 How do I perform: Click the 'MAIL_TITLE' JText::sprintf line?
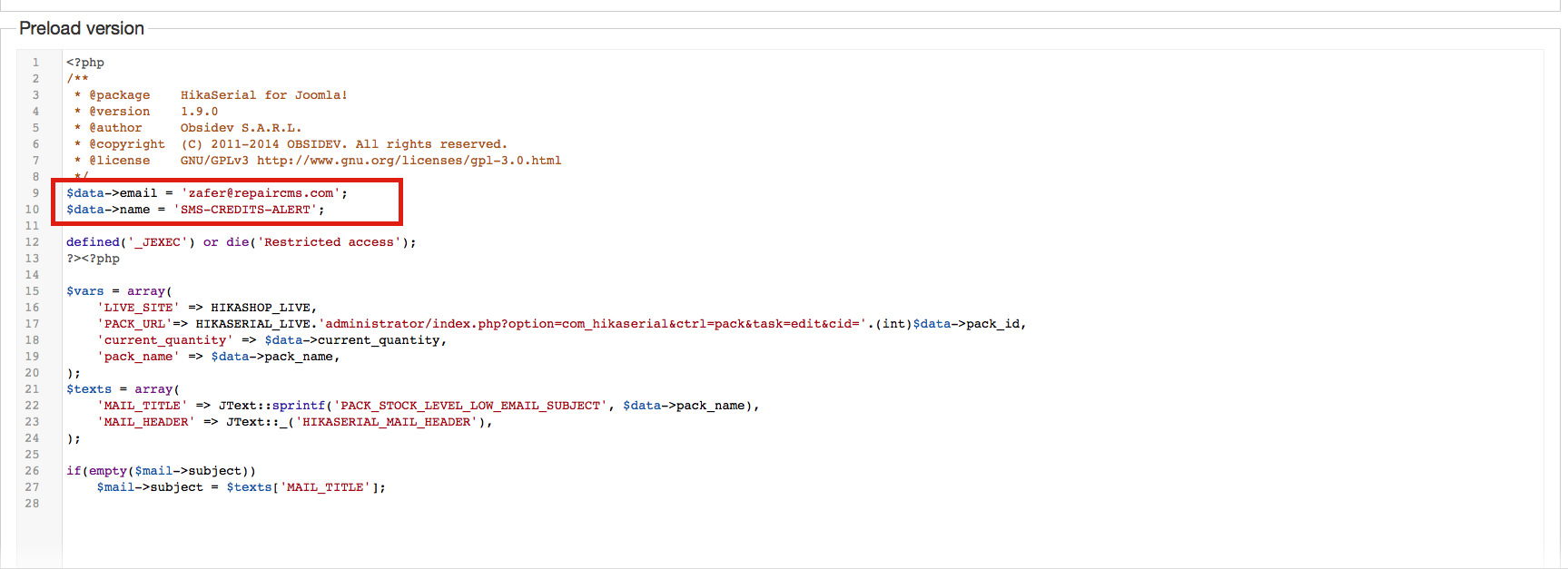click(429, 406)
